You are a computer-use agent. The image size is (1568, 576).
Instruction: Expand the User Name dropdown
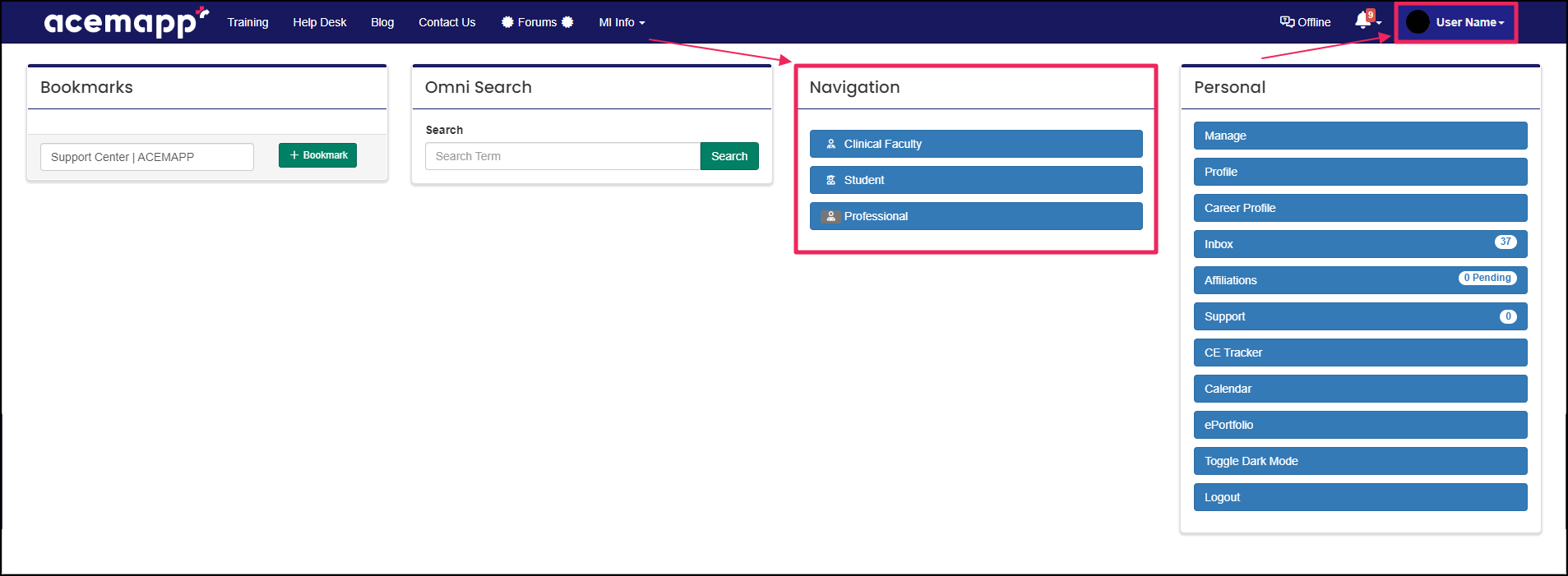coord(1470,22)
